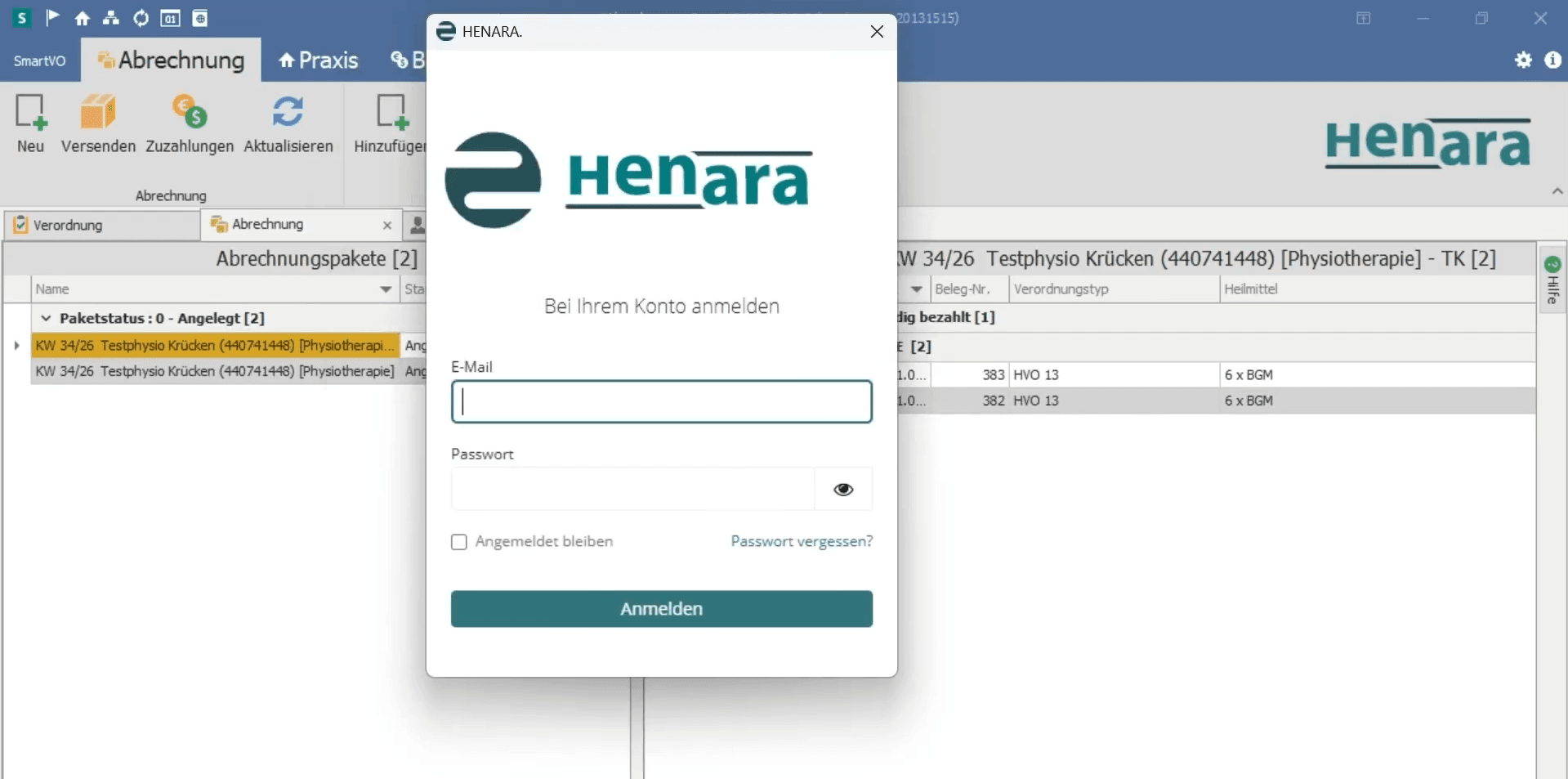1568x779 pixels.
Task: Click the flag icon in quick access bar
Action: pyautogui.click(x=53, y=17)
